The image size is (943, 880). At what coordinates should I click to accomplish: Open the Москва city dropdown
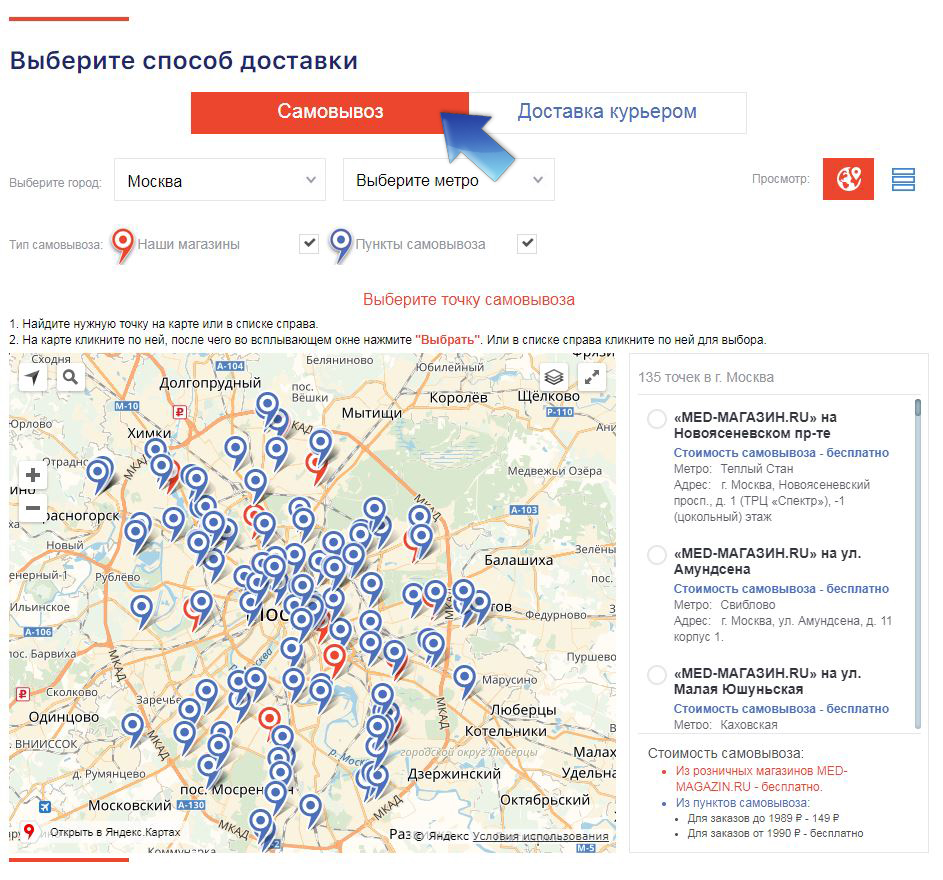pyautogui.click(x=220, y=180)
